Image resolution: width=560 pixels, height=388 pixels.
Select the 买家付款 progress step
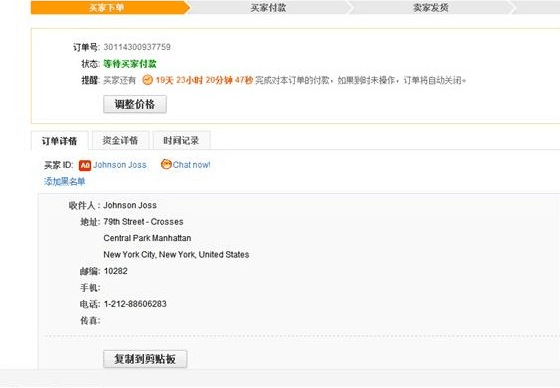point(268,8)
